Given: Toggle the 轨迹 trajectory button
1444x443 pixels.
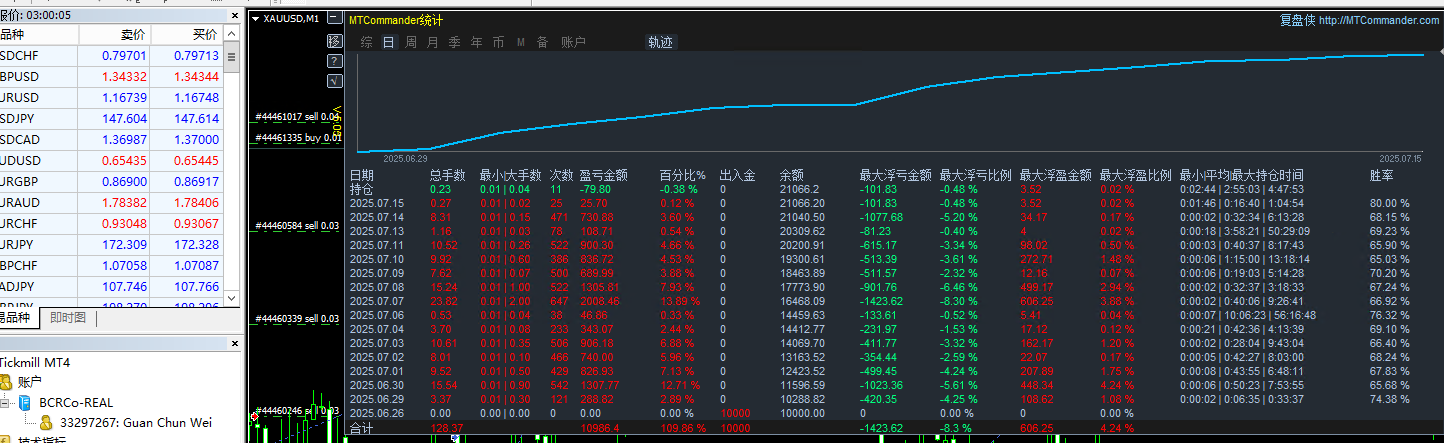Looking at the screenshot, I should tap(661, 42).
